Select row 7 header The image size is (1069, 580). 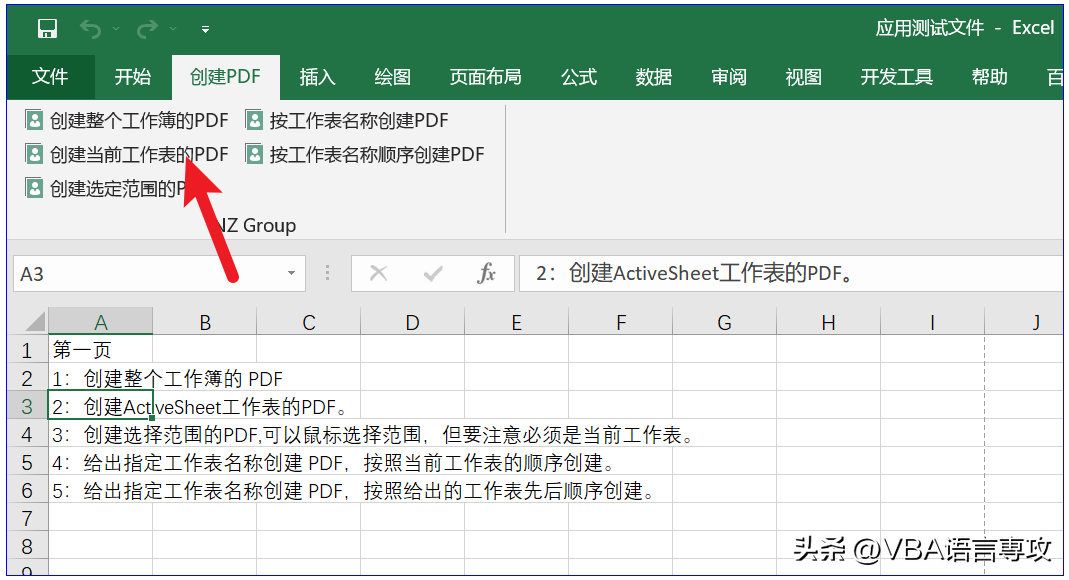pyautogui.click(x=27, y=519)
